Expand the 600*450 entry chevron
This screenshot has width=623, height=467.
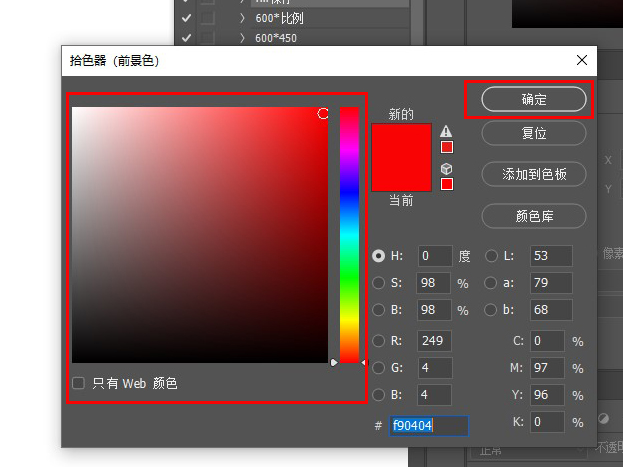pyautogui.click(x=242, y=38)
